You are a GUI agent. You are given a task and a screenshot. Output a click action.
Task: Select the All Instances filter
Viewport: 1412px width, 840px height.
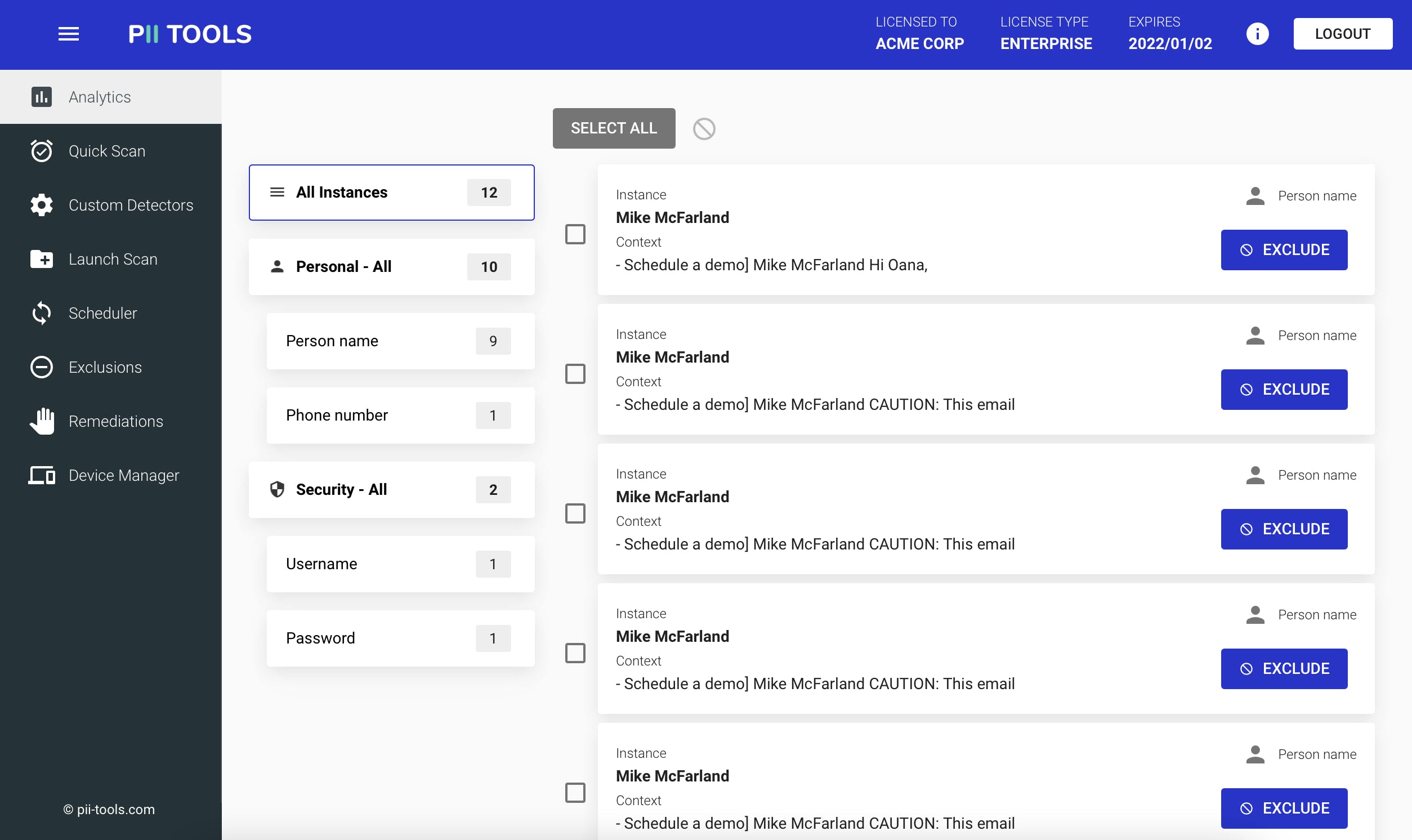pos(391,193)
